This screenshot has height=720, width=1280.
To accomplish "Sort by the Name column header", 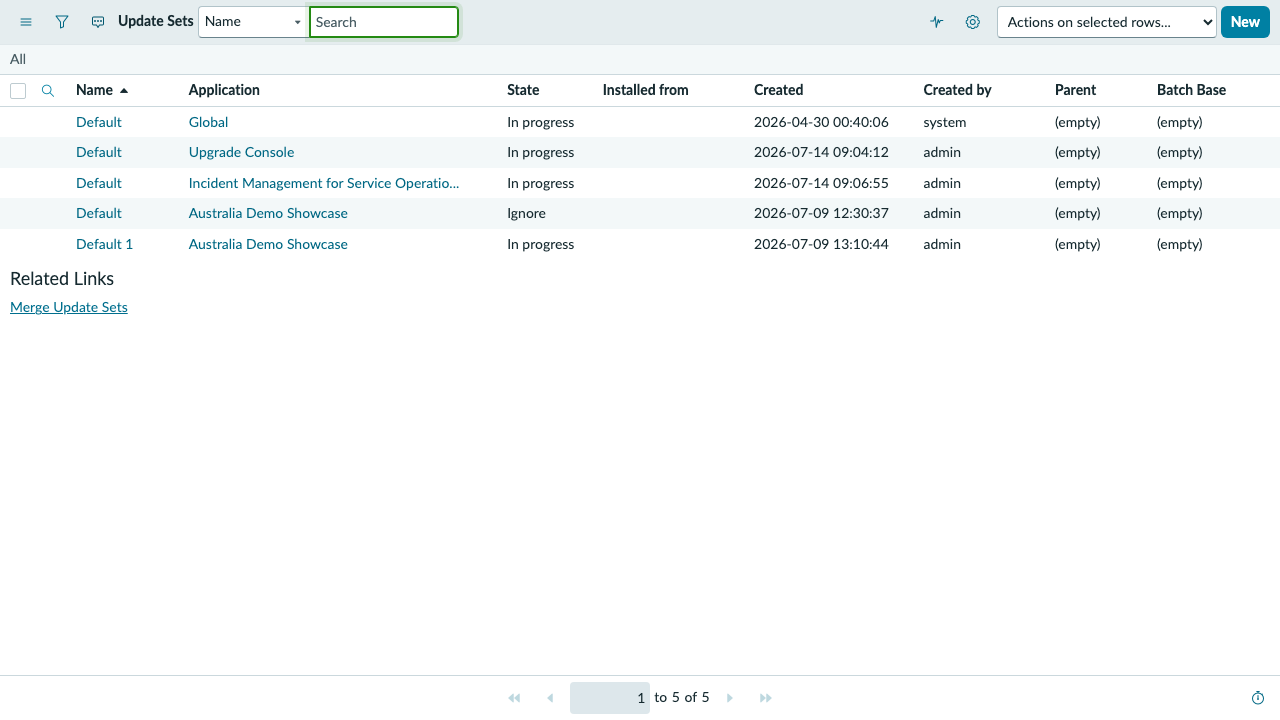I will click(94, 90).
